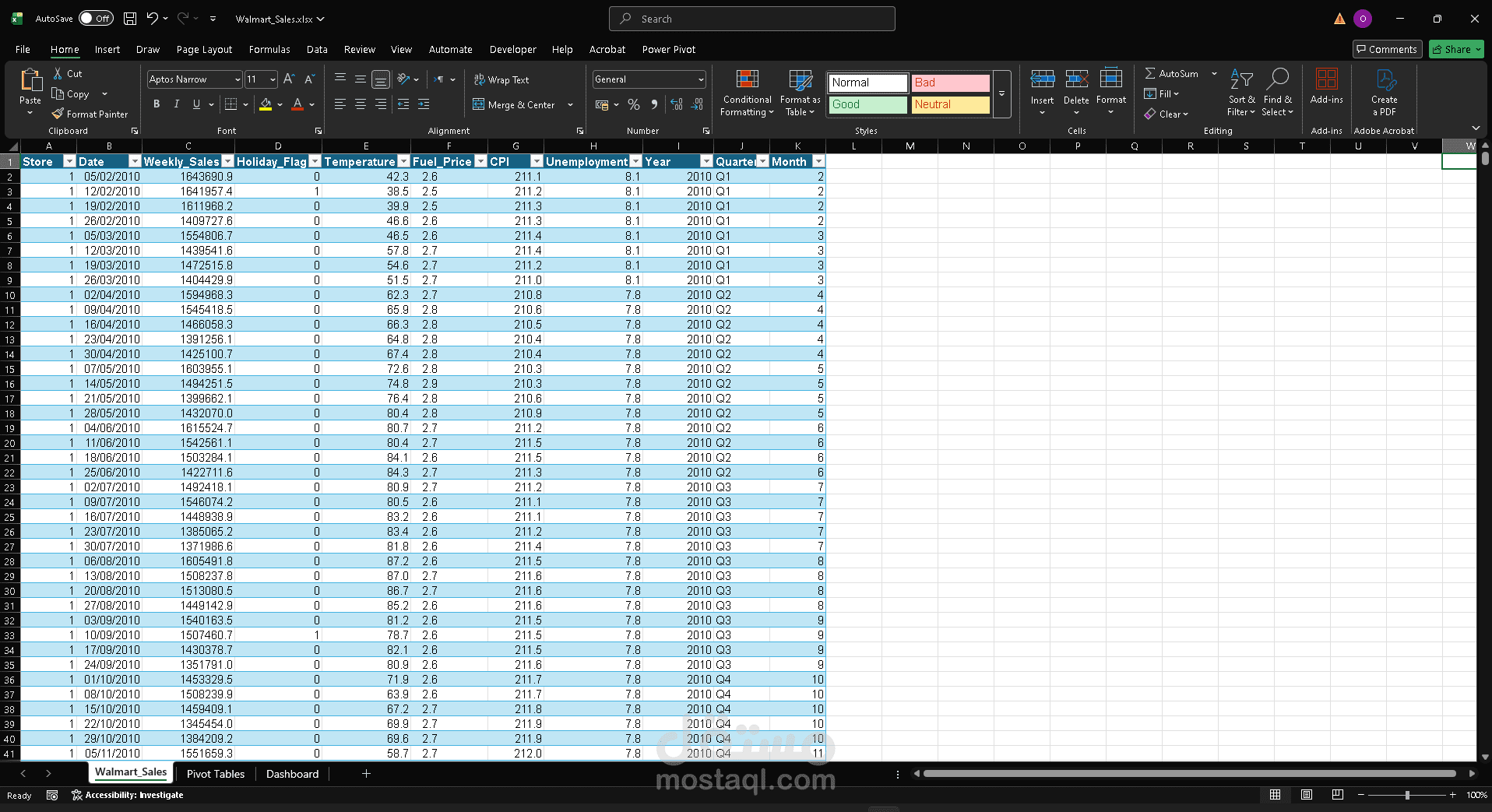Open the Weekly_Sales filter dropdown
The width and height of the screenshot is (1492, 812).
[227, 161]
